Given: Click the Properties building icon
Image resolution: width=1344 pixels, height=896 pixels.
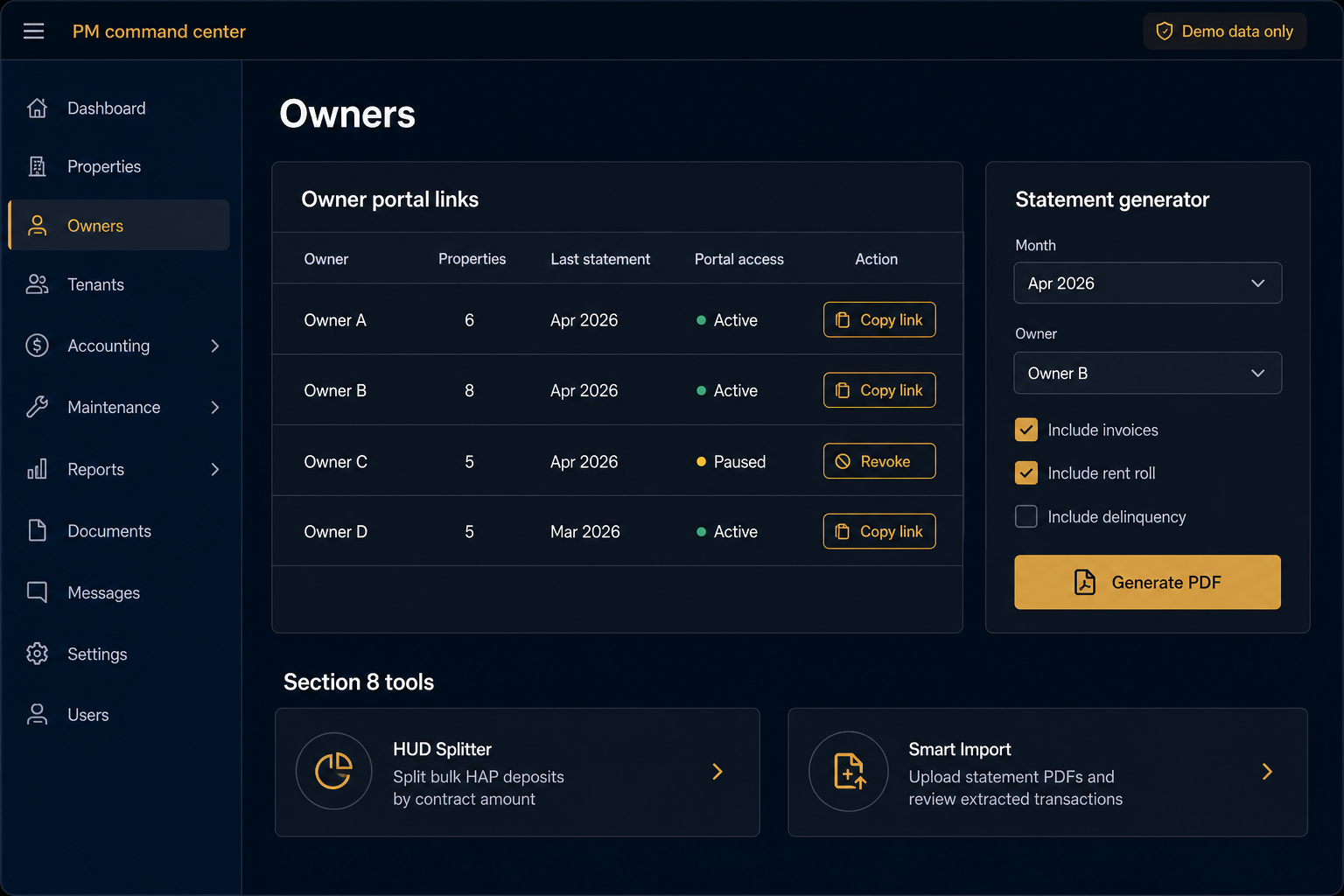Looking at the screenshot, I should tap(37, 166).
